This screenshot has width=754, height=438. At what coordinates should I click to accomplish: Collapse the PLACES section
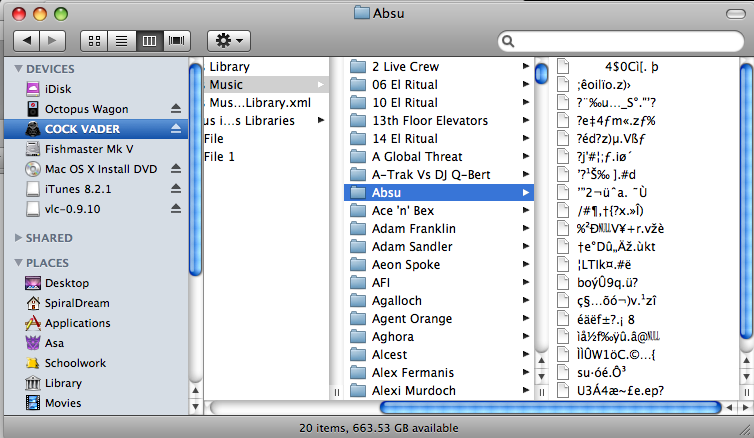[x=18, y=263]
